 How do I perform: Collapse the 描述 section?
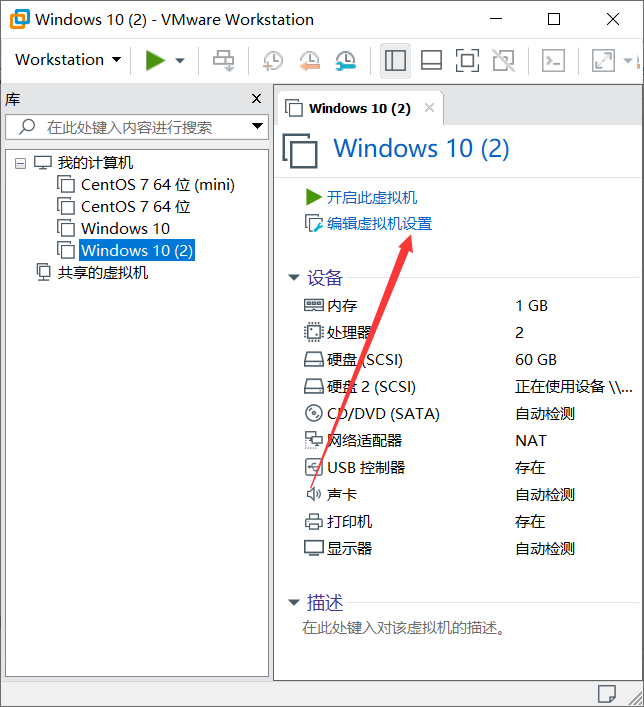click(x=294, y=602)
